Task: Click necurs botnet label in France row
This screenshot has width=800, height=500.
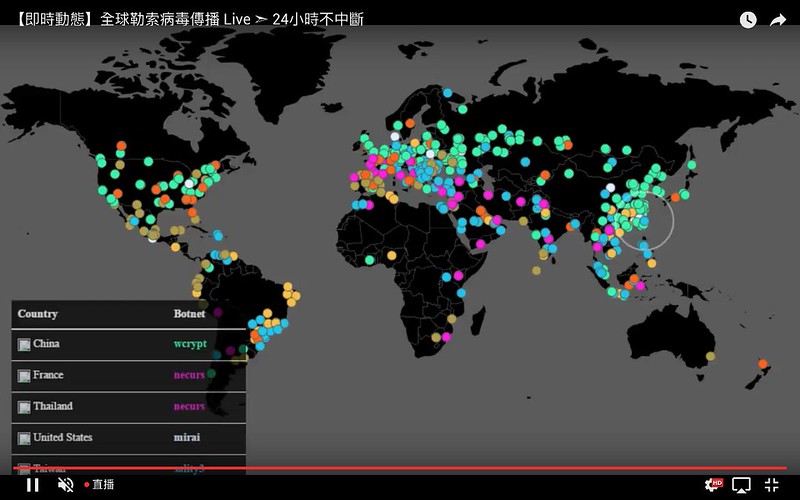Action: pos(189,375)
